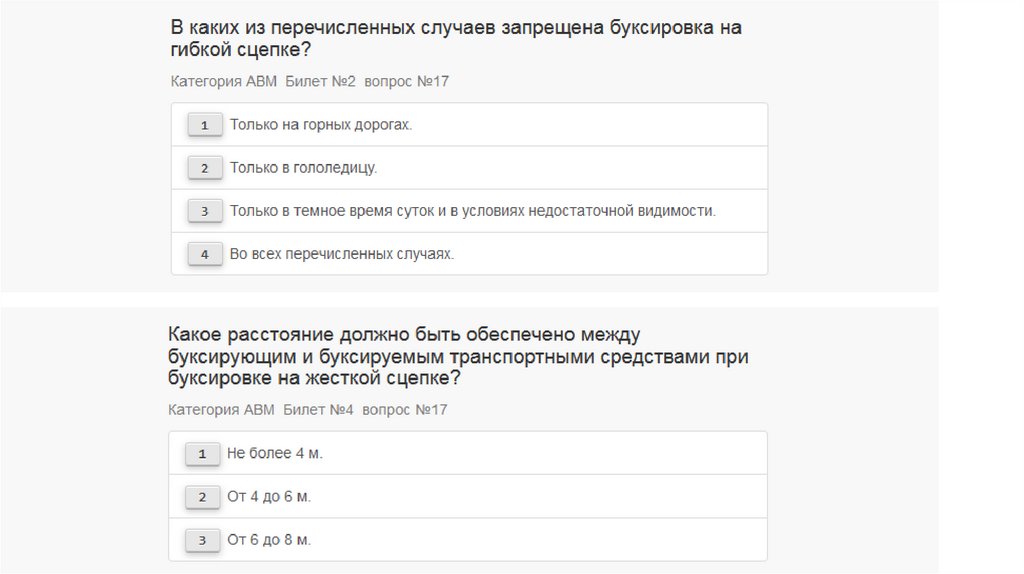The image size is (1024, 574).
Task: Choose answer text "Только в гололедицу."
Action: coord(303,168)
